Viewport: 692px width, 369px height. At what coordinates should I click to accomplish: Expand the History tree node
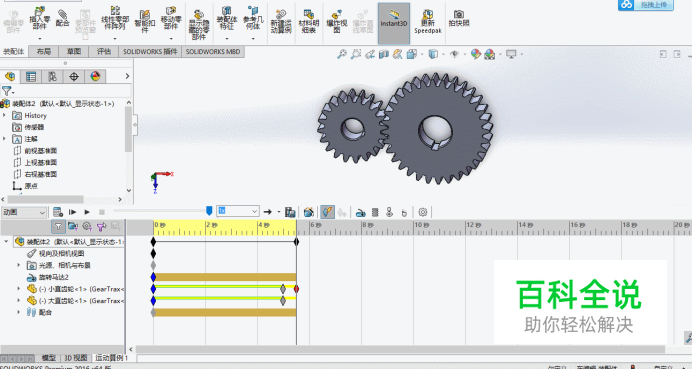(x=4, y=115)
